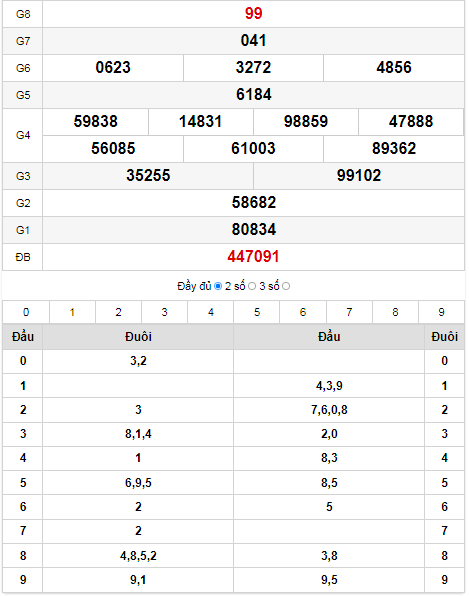Image resolution: width=469 pixels, height=596 pixels.
Task: Click G3 result 99102
Action: [x=359, y=176]
